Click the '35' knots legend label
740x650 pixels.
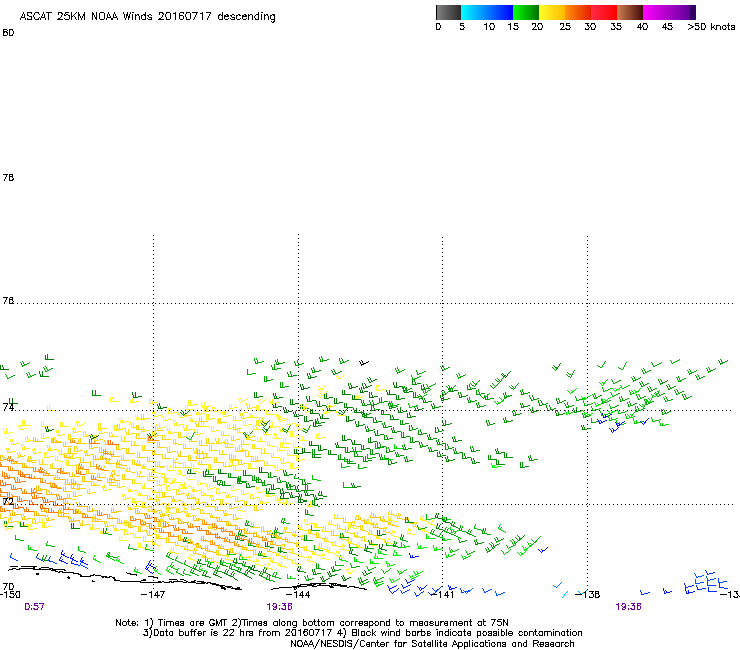tap(616, 27)
